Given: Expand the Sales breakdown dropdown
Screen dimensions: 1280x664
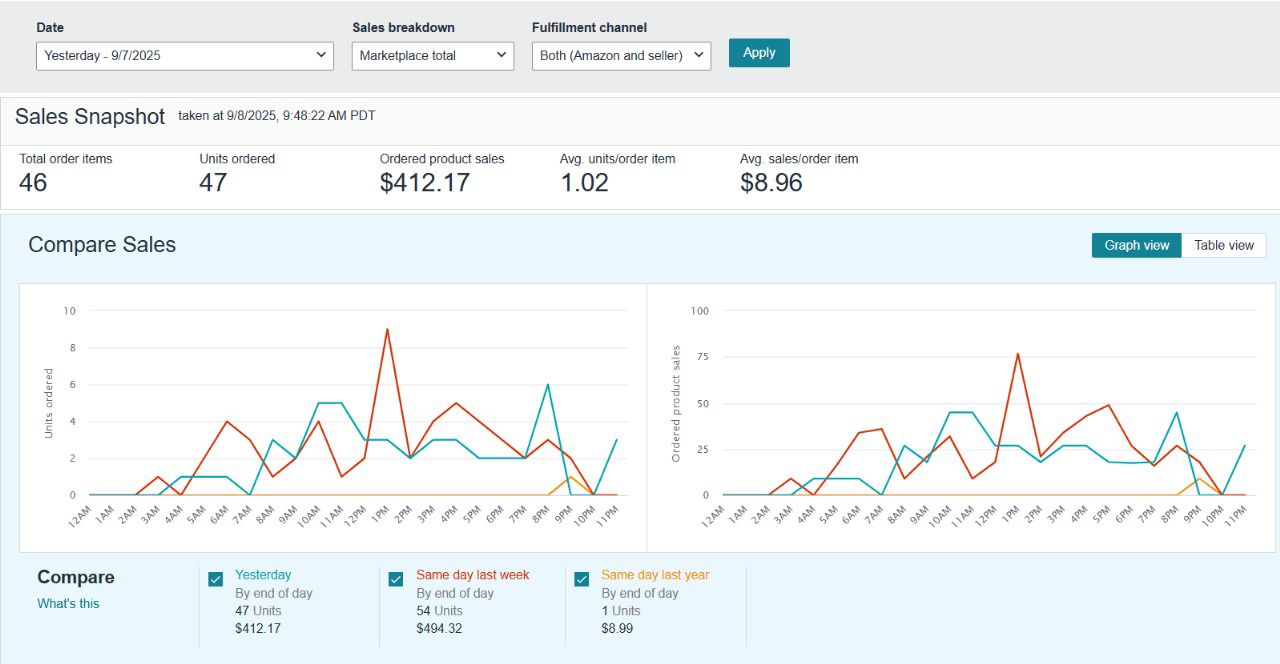Looking at the screenshot, I should point(432,56).
